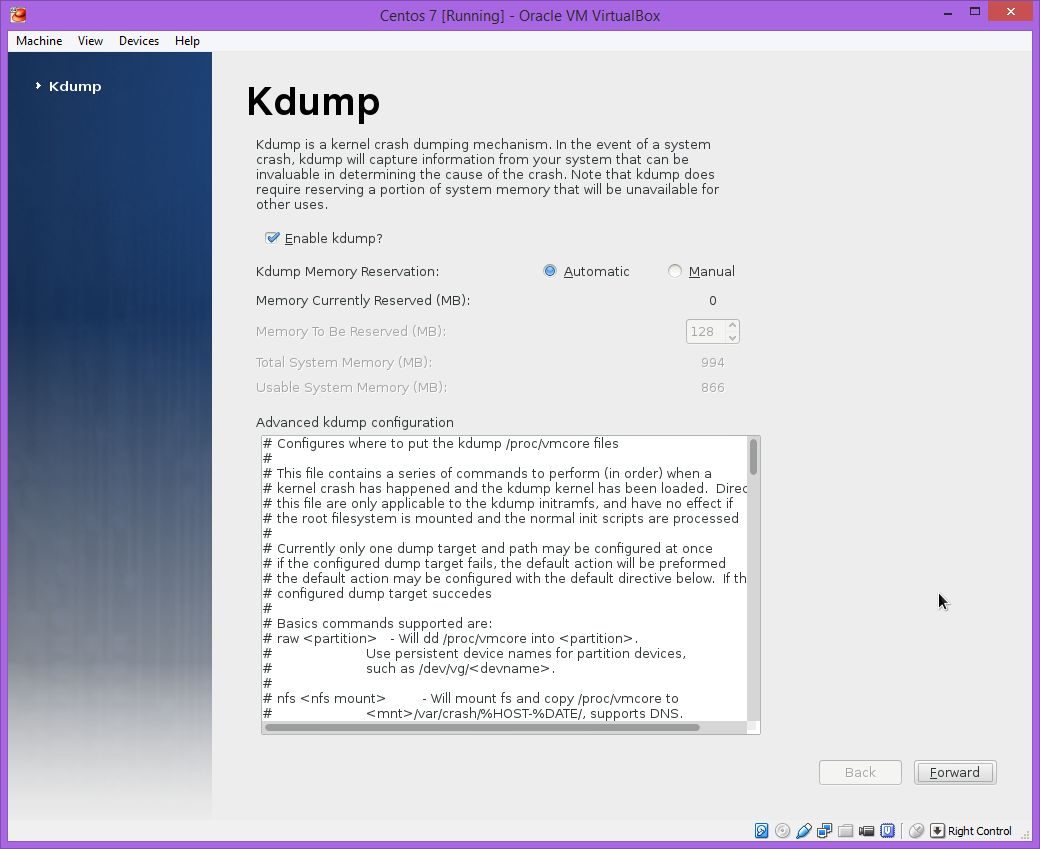The height and width of the screenshot is (849, 1040).
Task: Decrease Memory To Be Reserved value
Action: pos(732,337)
